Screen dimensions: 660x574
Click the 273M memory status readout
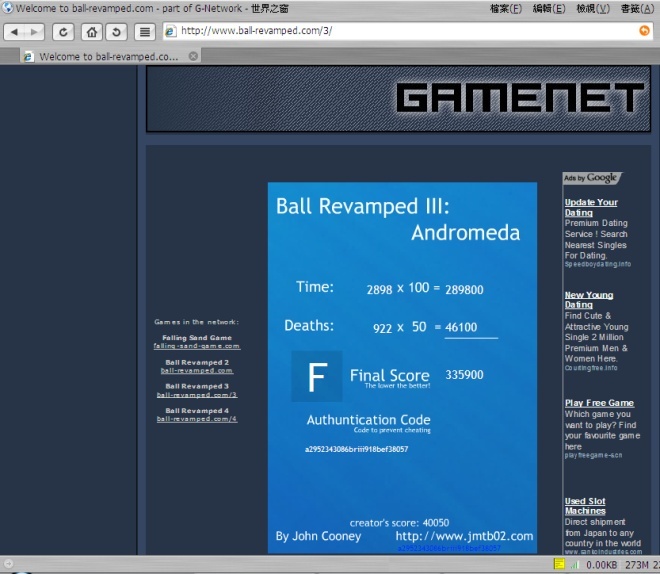pos(636,565)
